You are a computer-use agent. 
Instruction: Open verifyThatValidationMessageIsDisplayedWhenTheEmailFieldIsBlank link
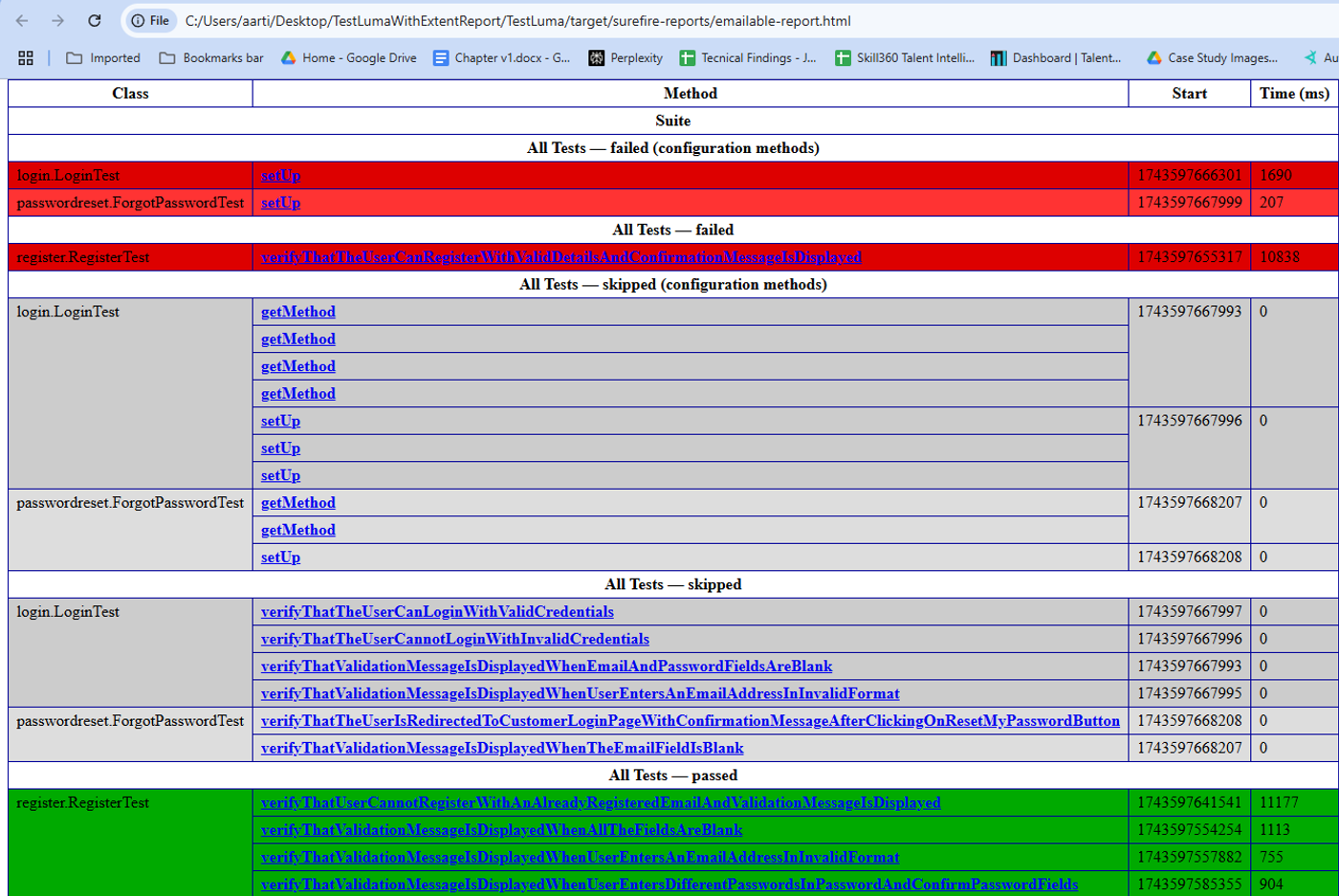coord(502,748)
